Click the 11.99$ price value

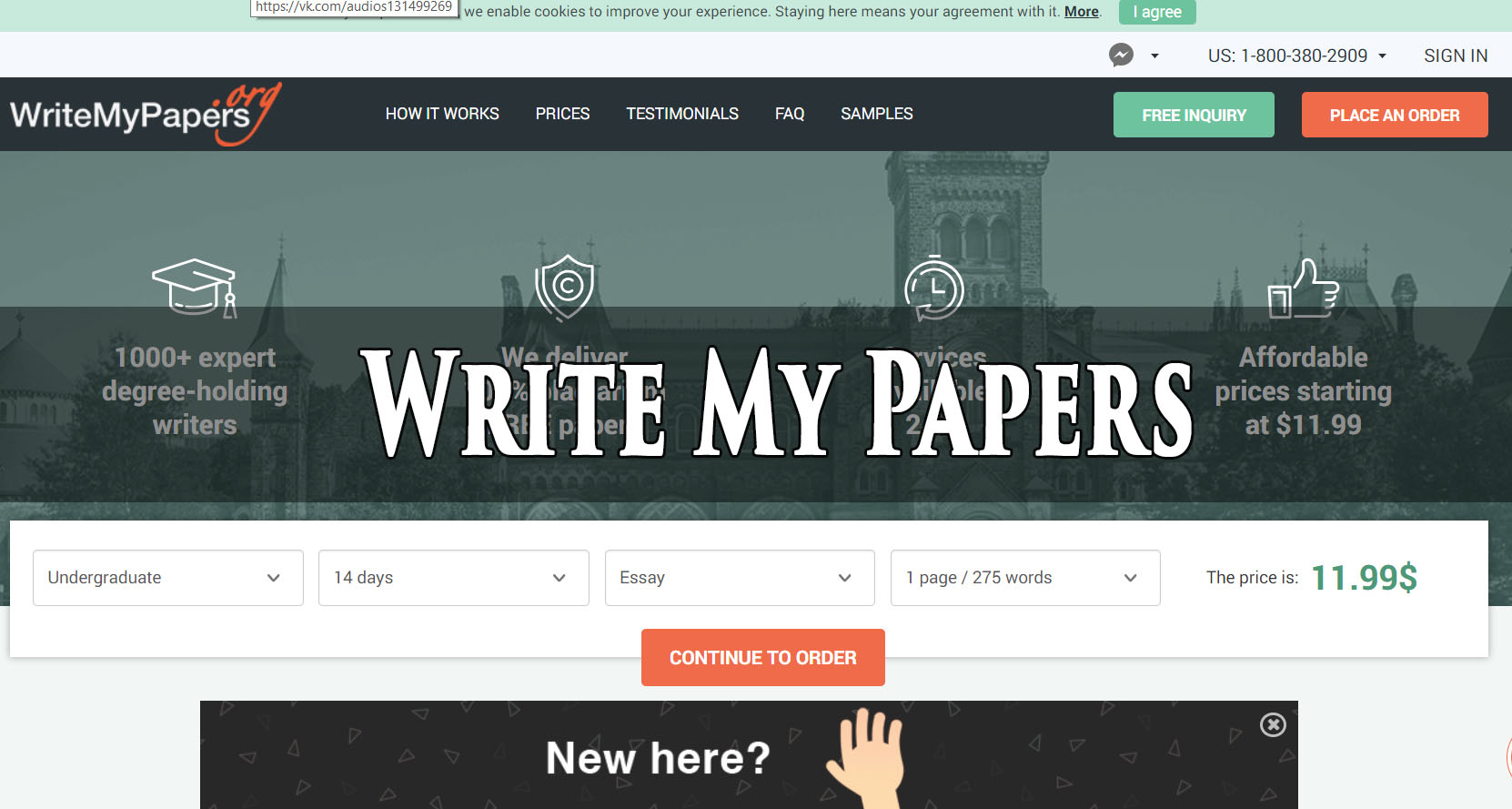click(1364, 578)
